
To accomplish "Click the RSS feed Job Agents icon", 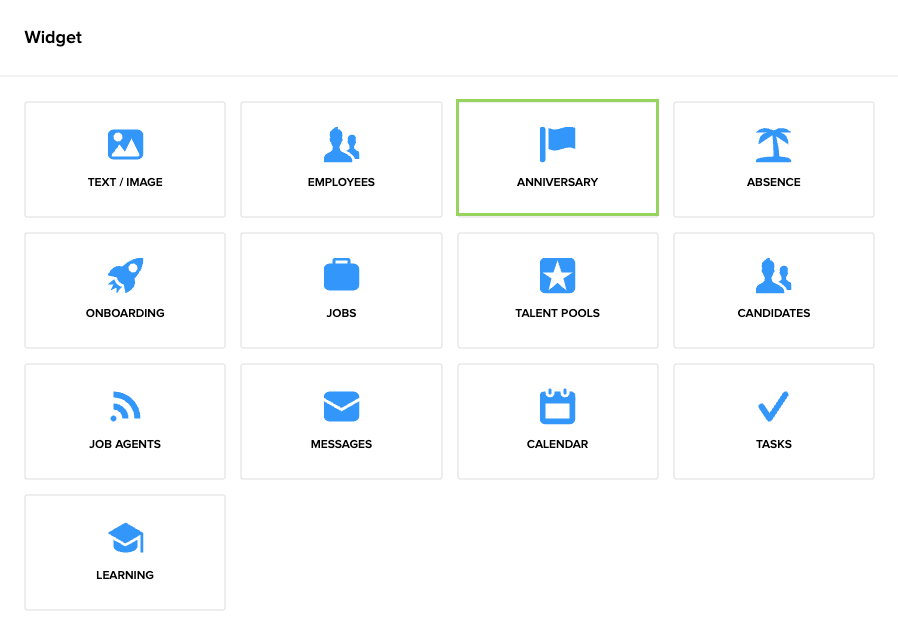I will [x=125, y=406].
